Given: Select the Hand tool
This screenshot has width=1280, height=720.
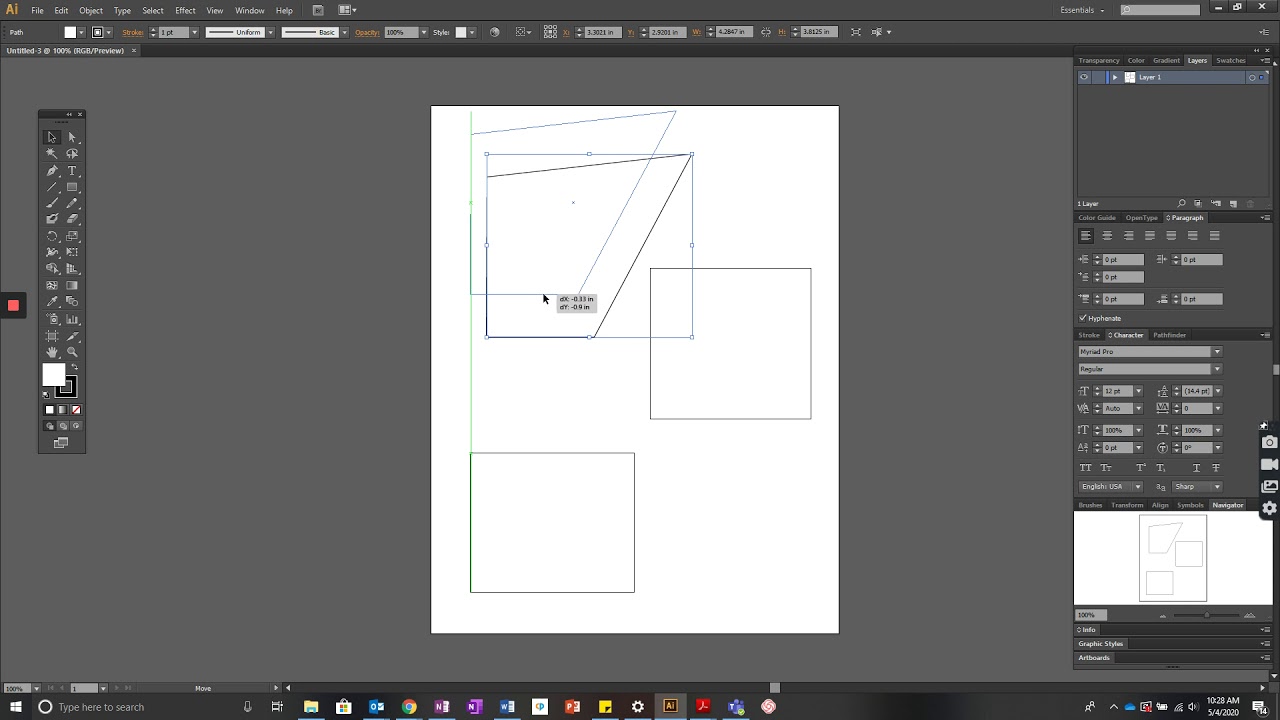Looking at the screenshot, I should (x=52, y=352).
